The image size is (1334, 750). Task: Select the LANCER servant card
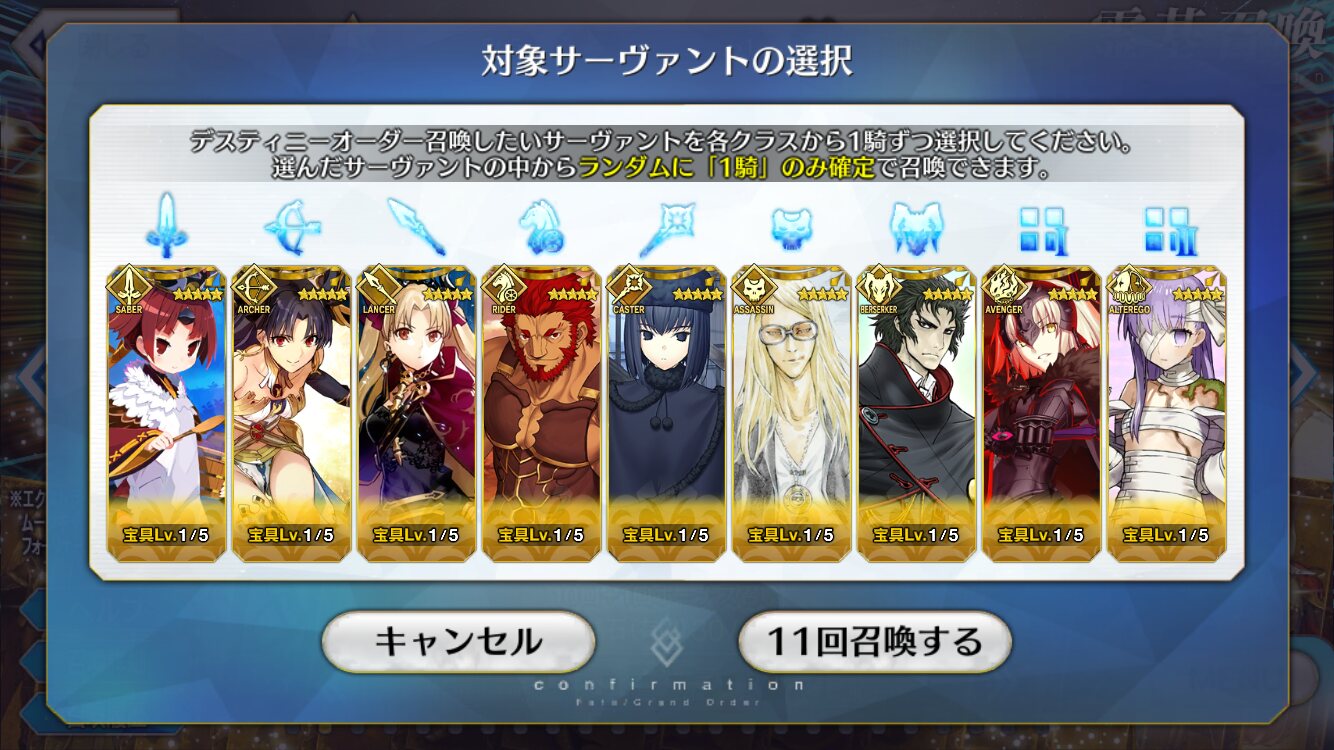click(416, 412)
